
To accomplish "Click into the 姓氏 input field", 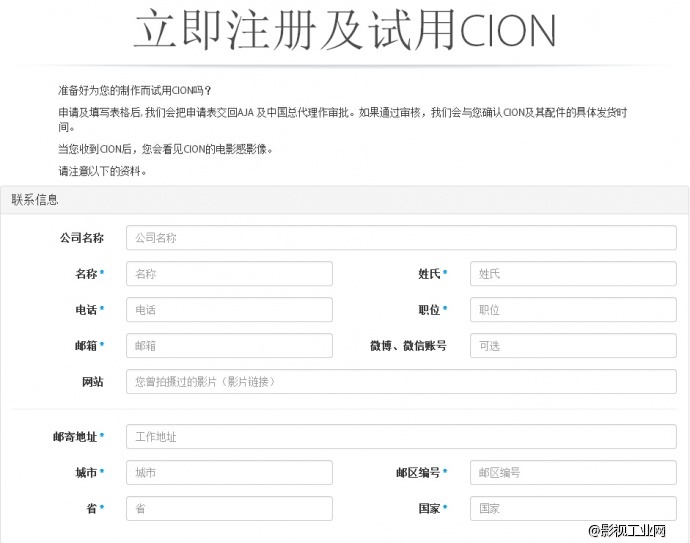I will (x=573, y=274).
